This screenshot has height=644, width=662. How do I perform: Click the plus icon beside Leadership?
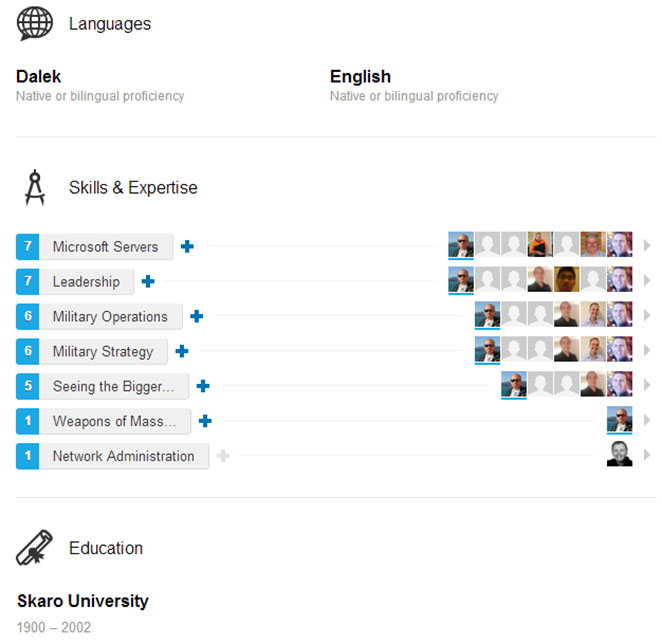(x=148, y=281)
